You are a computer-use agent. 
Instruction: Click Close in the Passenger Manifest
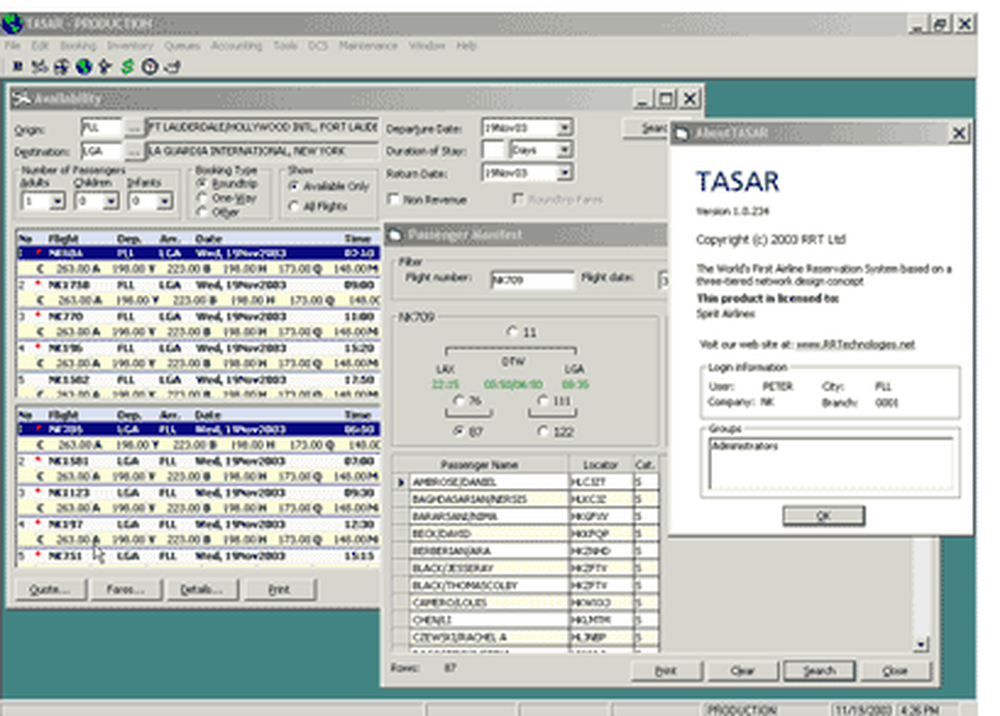click(895, 671)
